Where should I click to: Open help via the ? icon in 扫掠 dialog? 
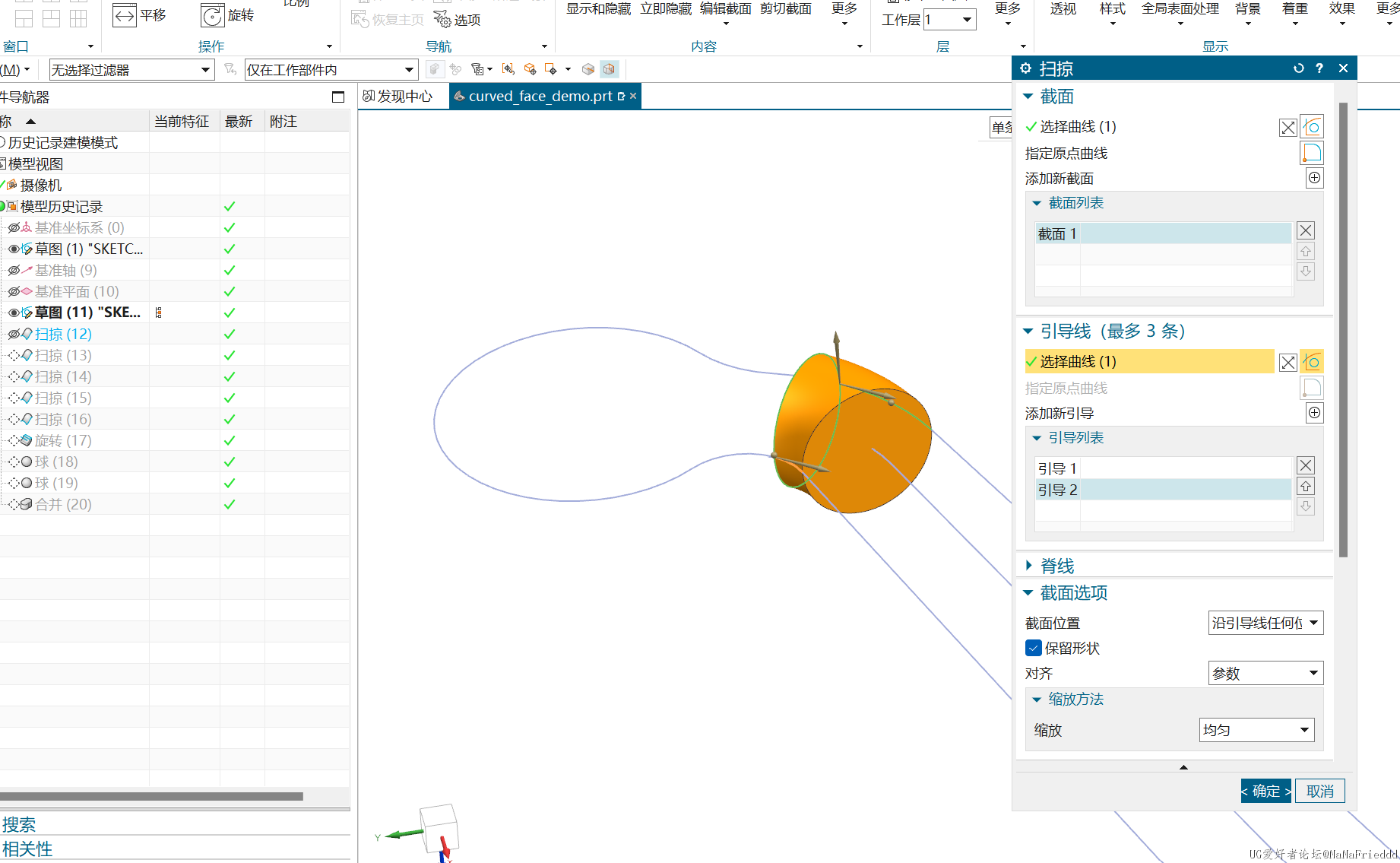[1319, 68]
